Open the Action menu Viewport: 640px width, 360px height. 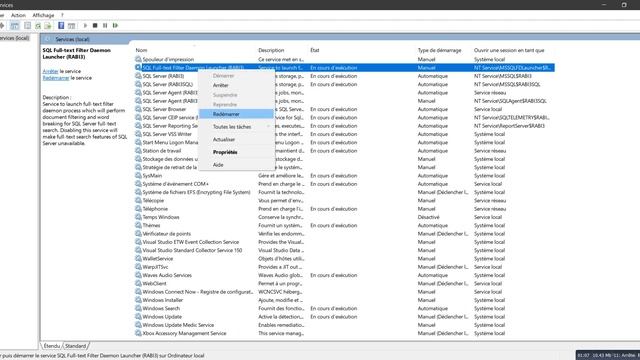(18, 15)
